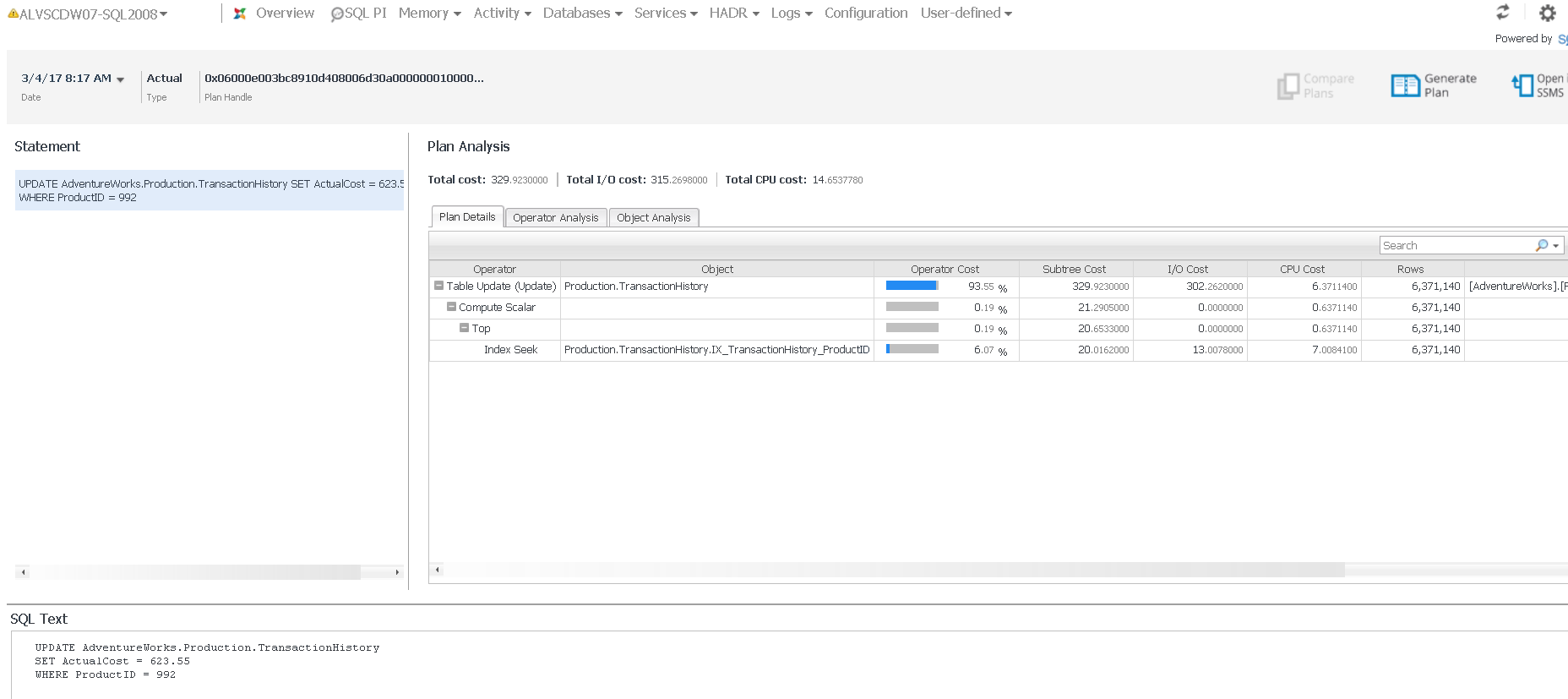1568x699 pixels.
Task: Switch to the Object Analysis tab
Action: [x=653, y=218]
